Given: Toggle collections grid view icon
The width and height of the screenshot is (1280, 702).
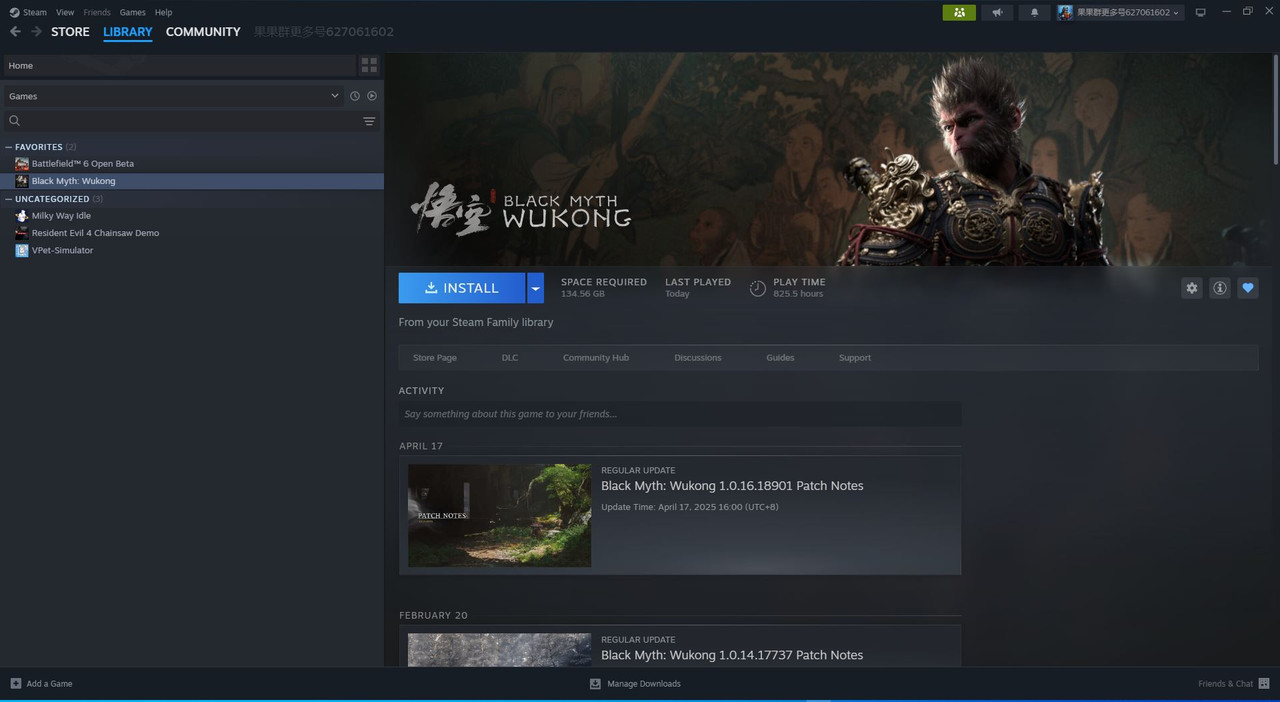Looking at the screenshot, I should [x=369, y=65].
